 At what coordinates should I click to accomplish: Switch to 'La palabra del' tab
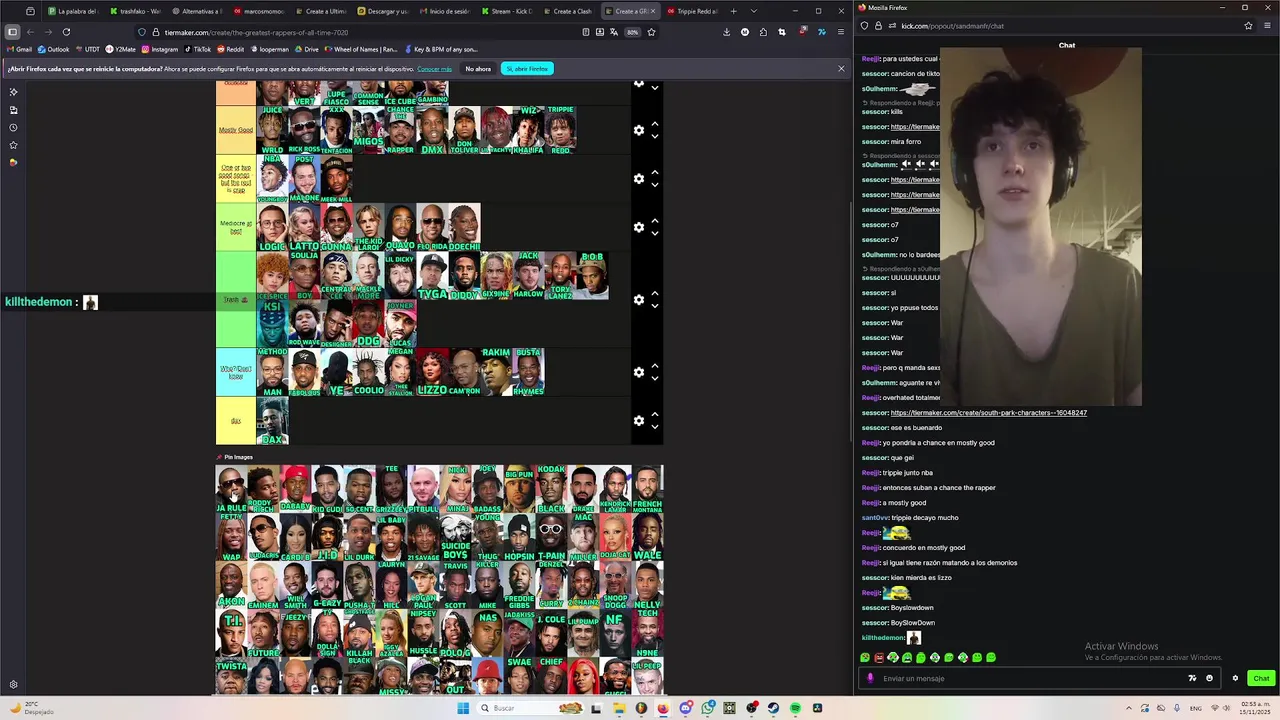(72, 11)
